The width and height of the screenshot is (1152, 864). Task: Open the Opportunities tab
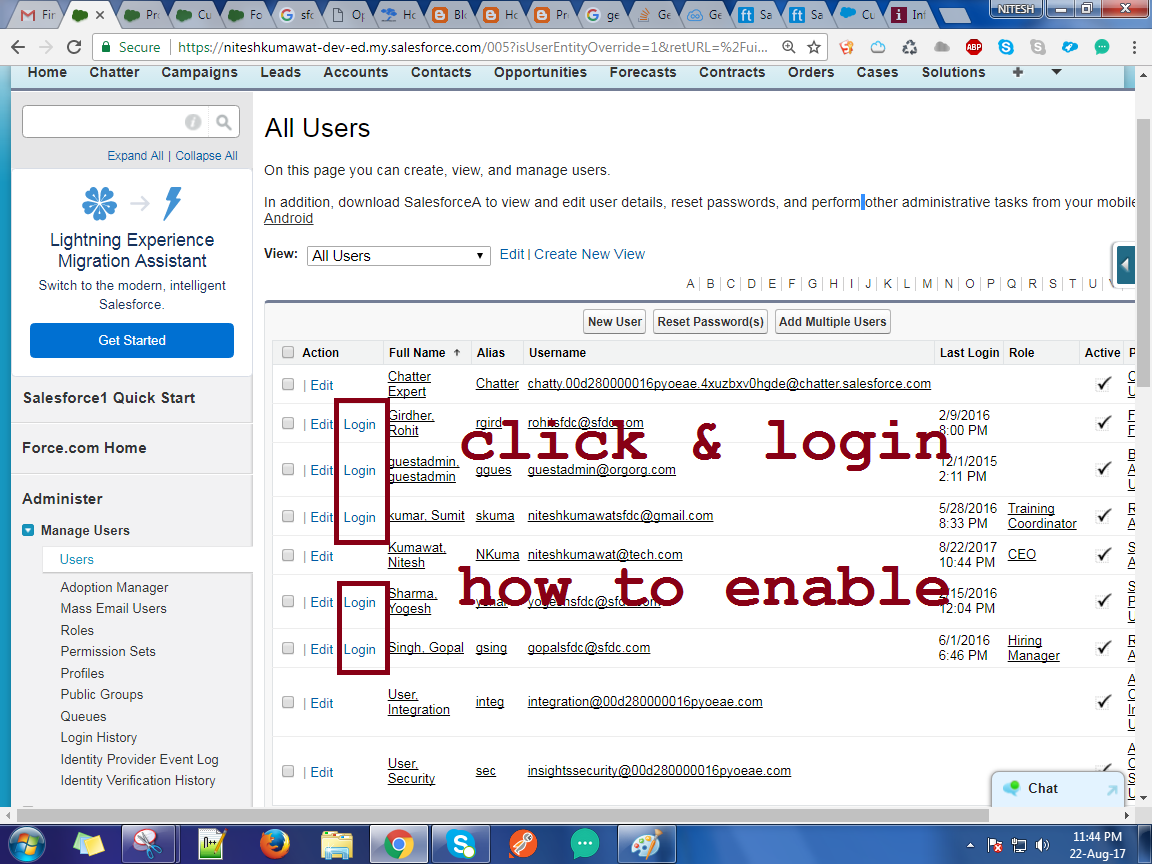(x=540, y=72)
